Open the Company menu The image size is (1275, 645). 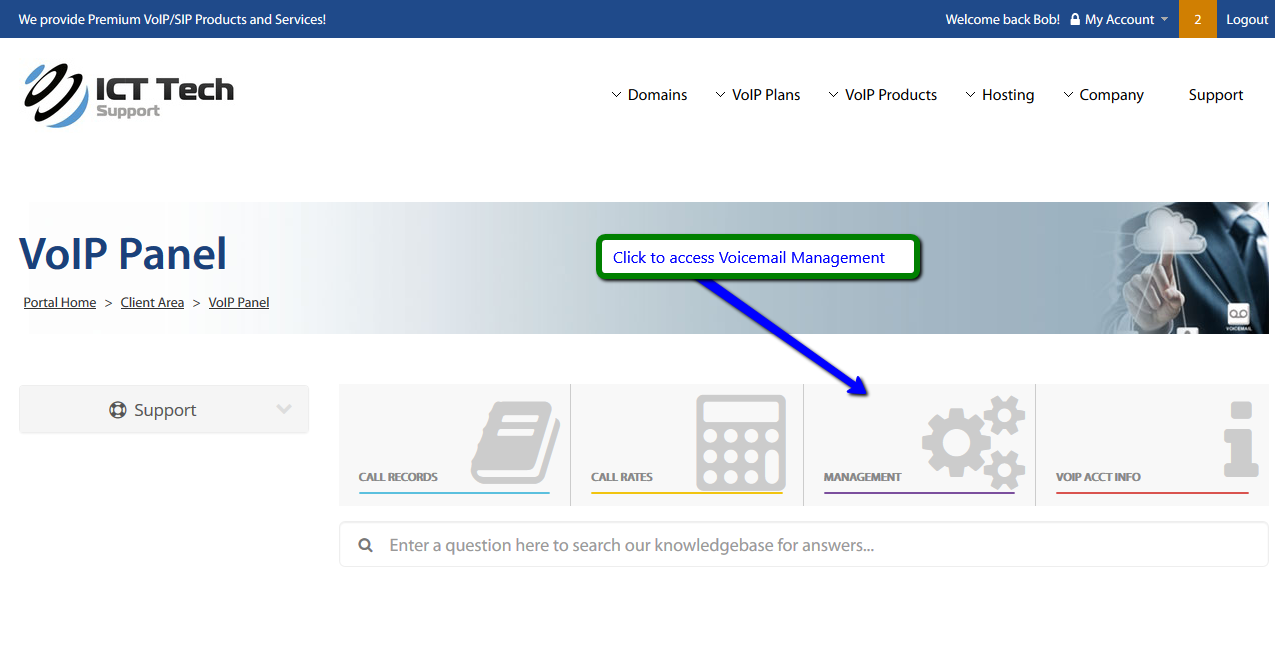1103,95
